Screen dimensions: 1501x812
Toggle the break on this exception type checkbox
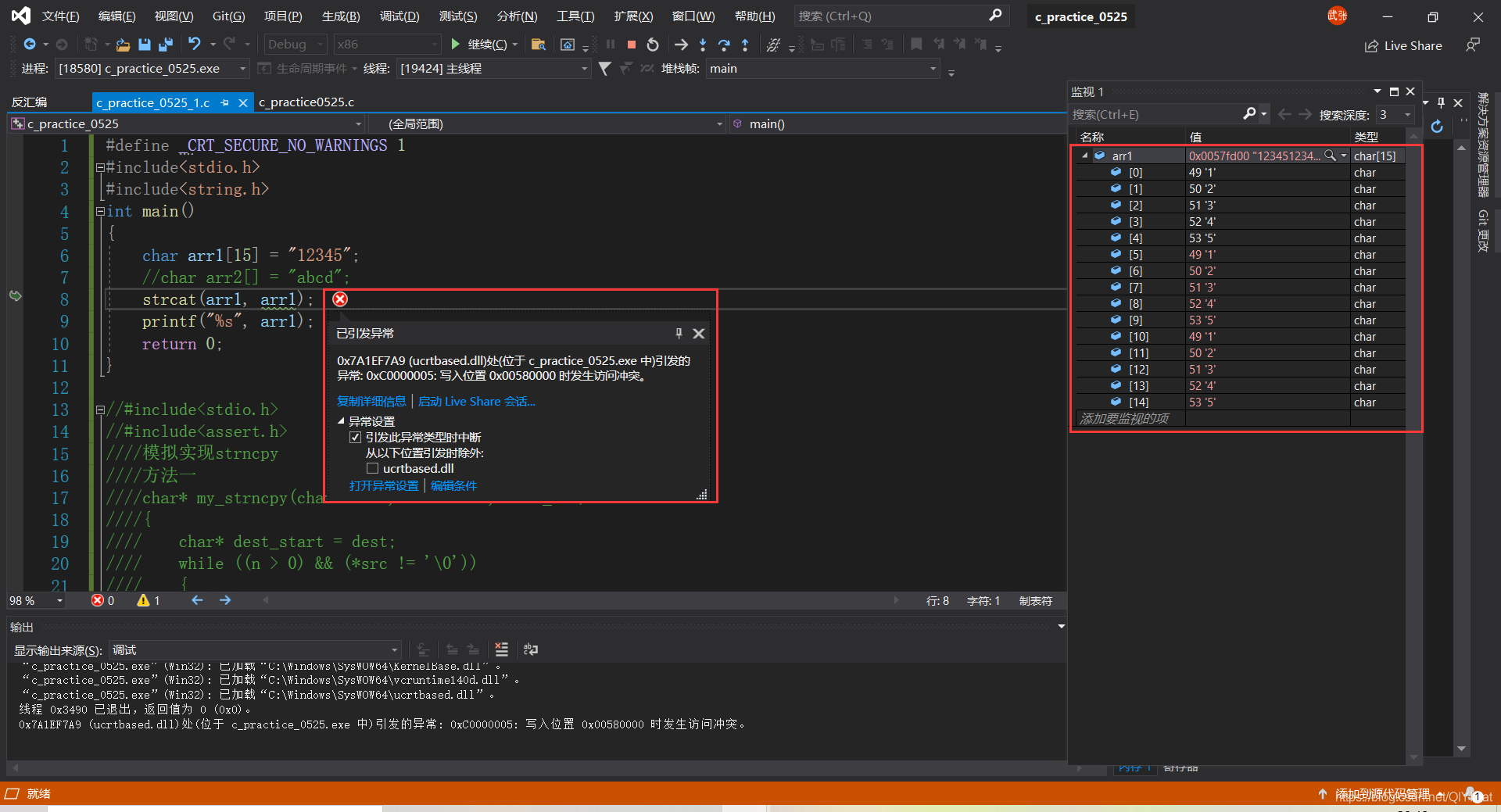356,438
